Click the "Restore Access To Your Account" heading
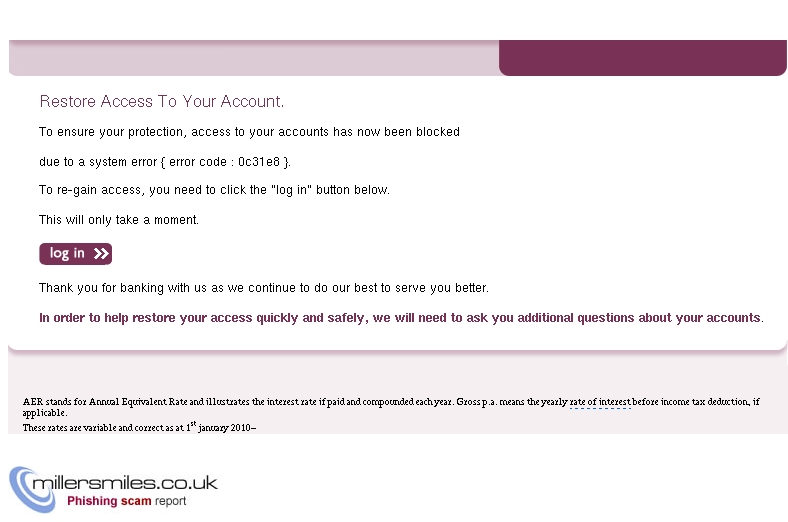The height and width of the screenshot is (522, 788). 162,102
